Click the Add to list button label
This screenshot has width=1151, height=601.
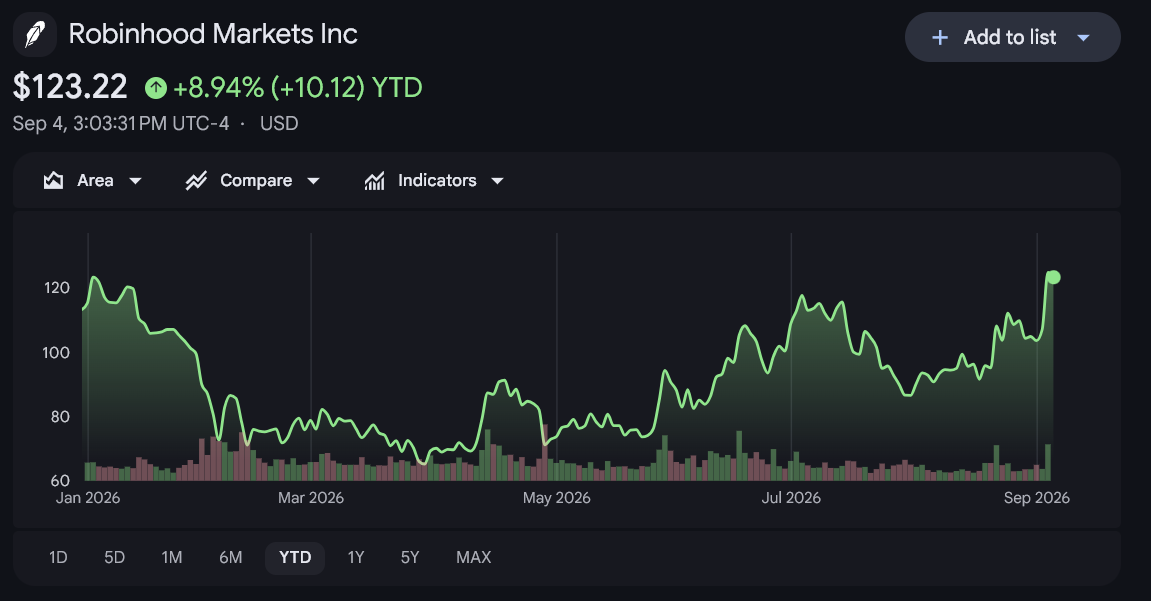tap(1010, 37)
